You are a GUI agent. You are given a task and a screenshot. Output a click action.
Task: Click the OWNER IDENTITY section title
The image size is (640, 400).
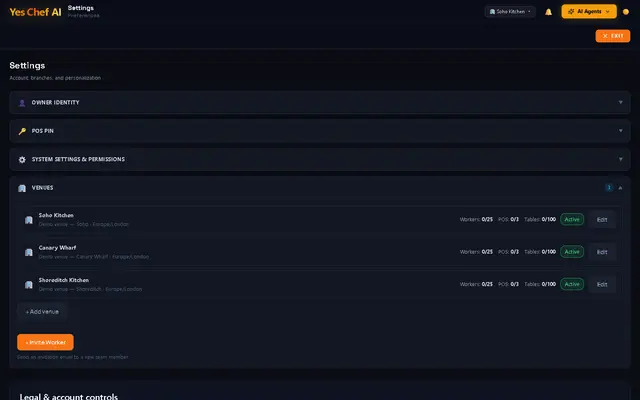point(56,102)
